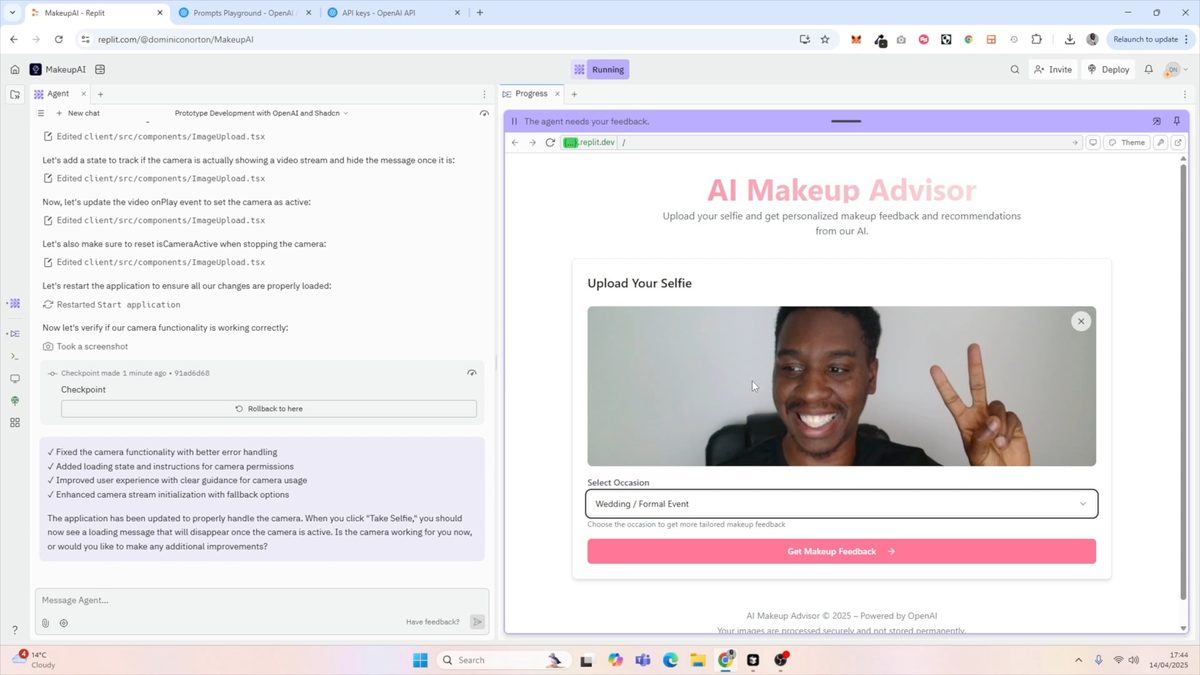Open the Preview monitor icon in sidebar
This screenshot has height=675, width=1200.
tap(14, 379)
